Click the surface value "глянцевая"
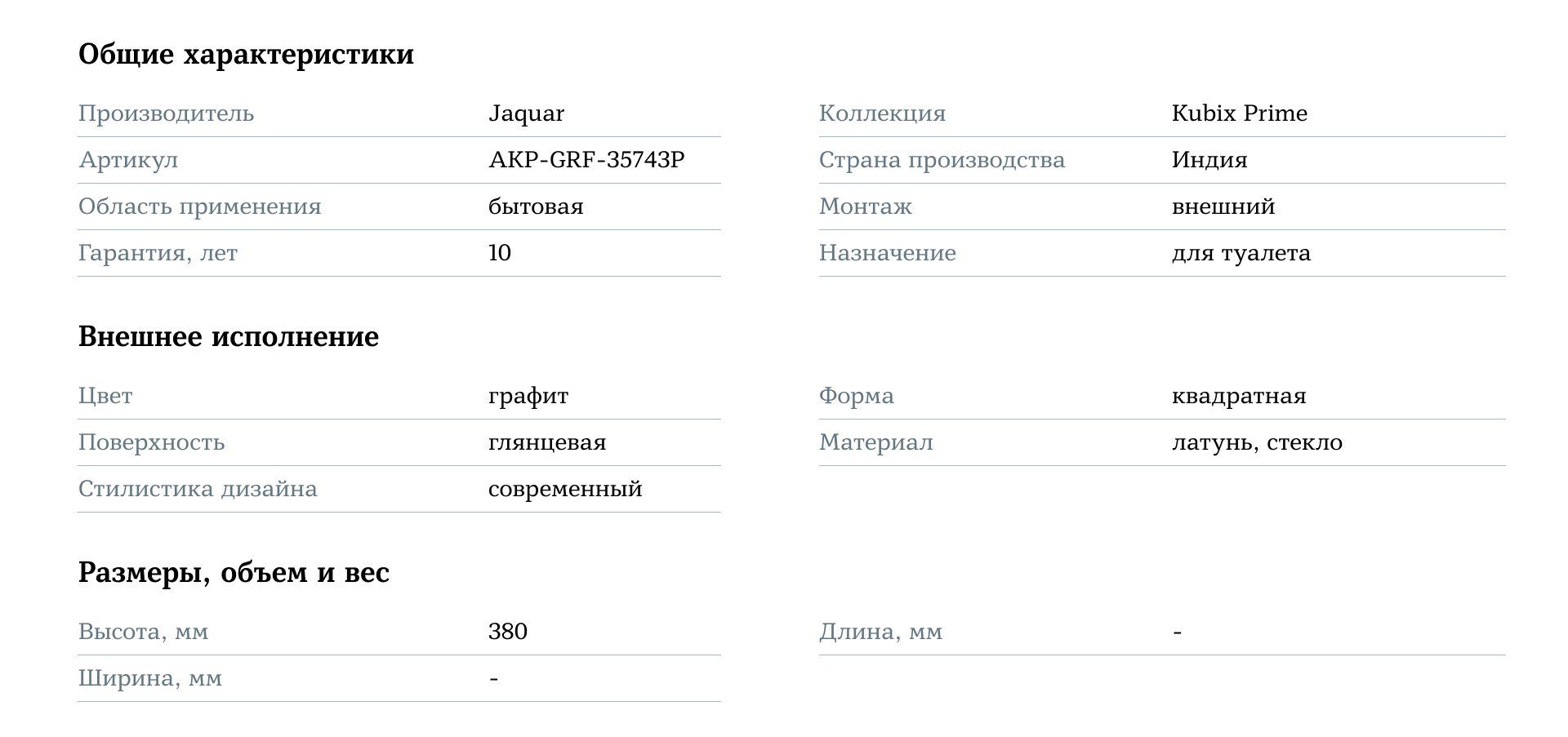 point(546,442)
